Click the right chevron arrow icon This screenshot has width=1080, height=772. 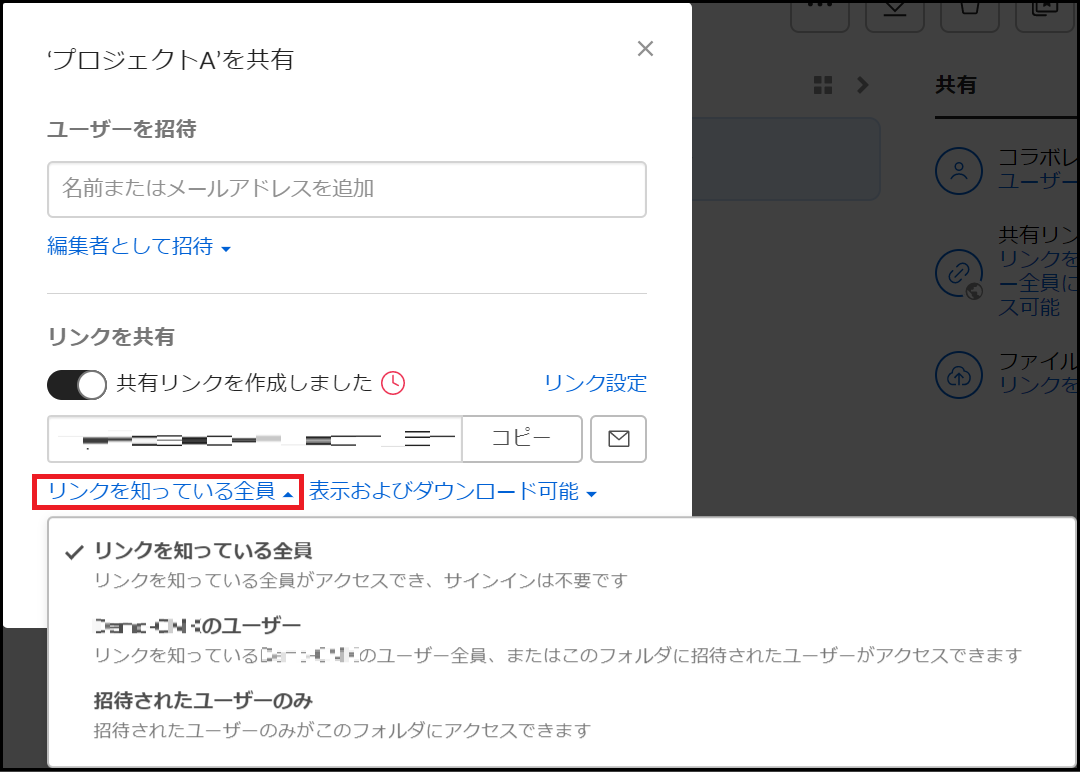862,85
